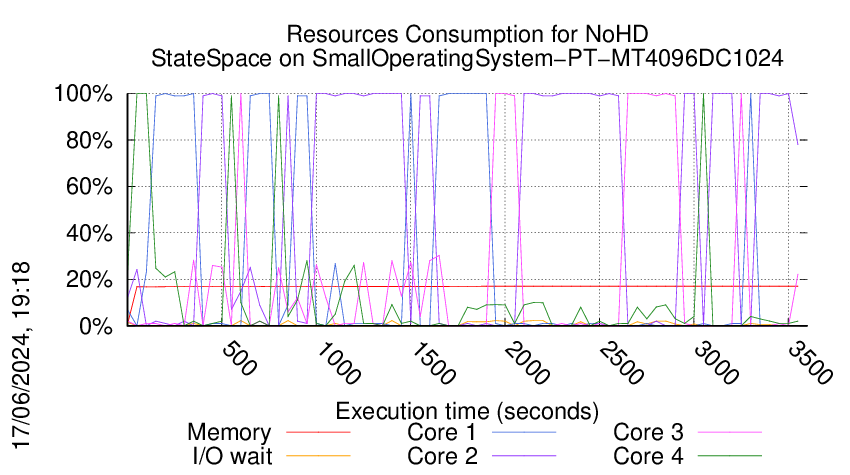Click the 100% y-axis label
This screenshot has width=850, height=475.
coord(83,94)
